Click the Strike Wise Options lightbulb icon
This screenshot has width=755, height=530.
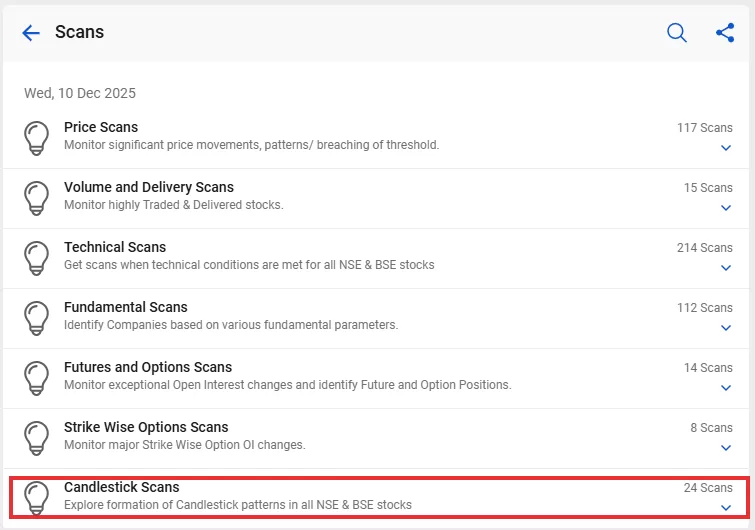pyautogui.click(x=37, y=437)
